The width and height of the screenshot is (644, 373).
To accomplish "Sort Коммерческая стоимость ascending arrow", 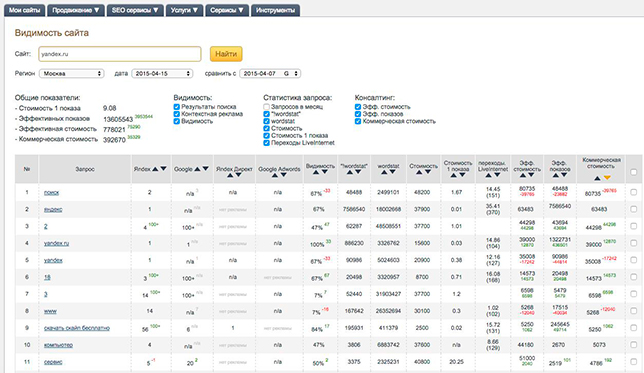I will coord(597,178).
